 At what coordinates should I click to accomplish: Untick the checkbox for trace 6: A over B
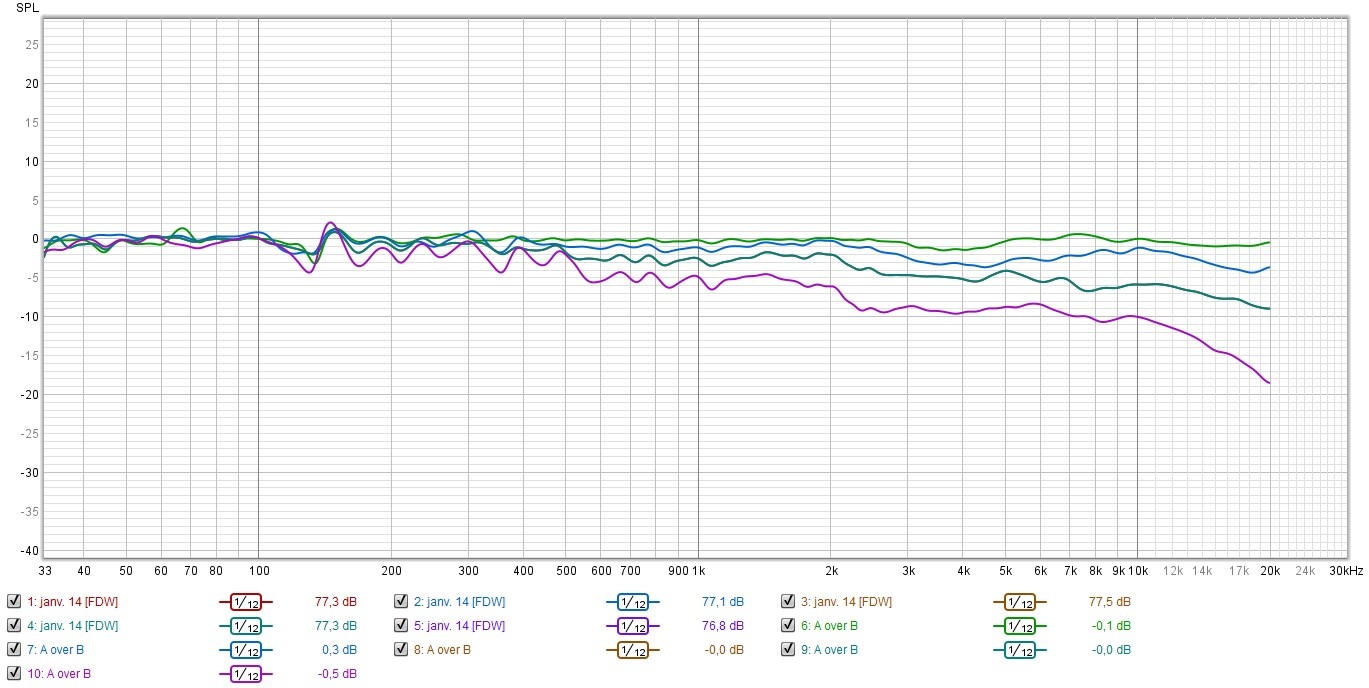coord(788,626)
